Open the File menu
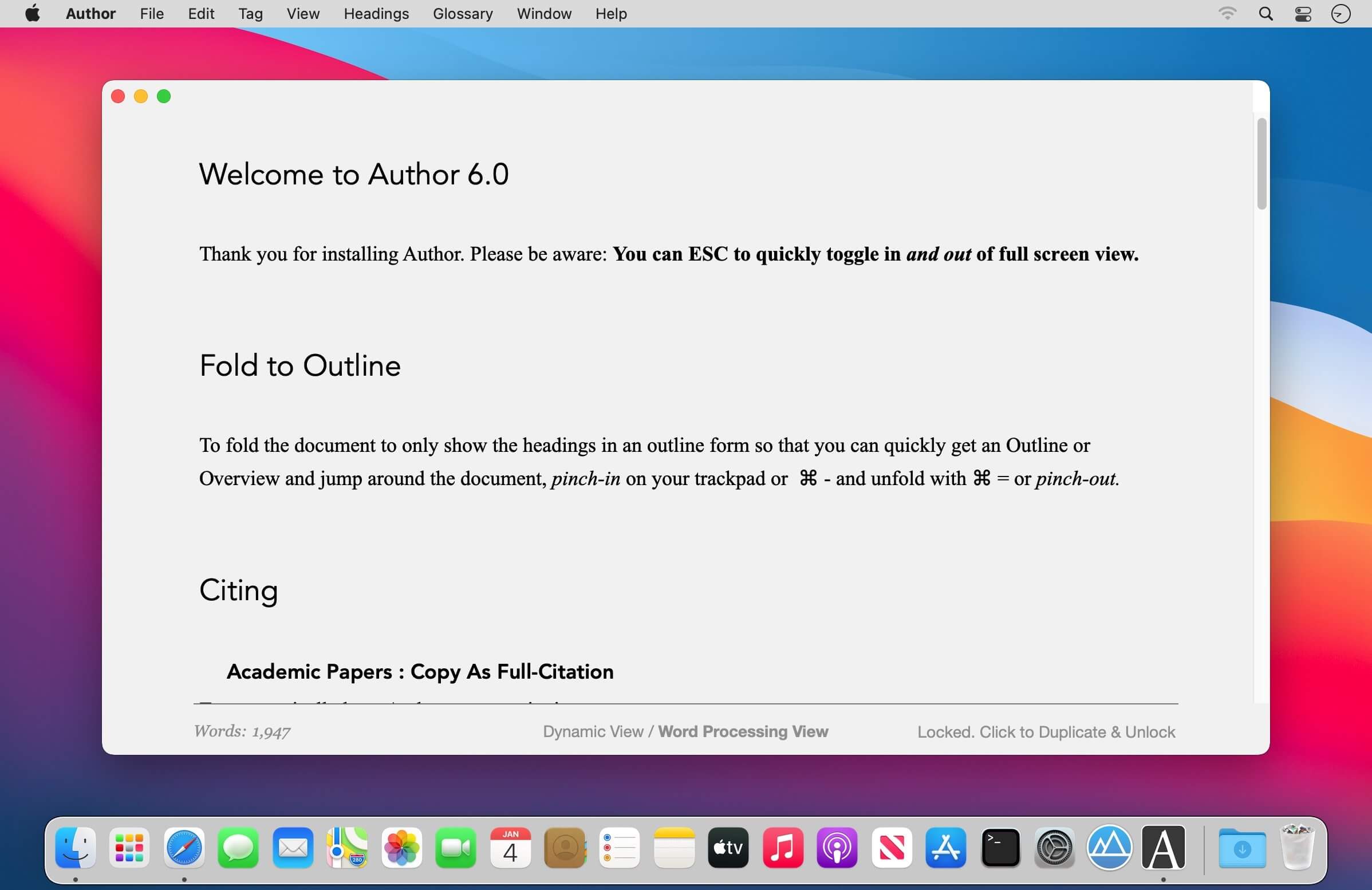The width and height of the screenshot is (1372, 890). tap(152, 14)
